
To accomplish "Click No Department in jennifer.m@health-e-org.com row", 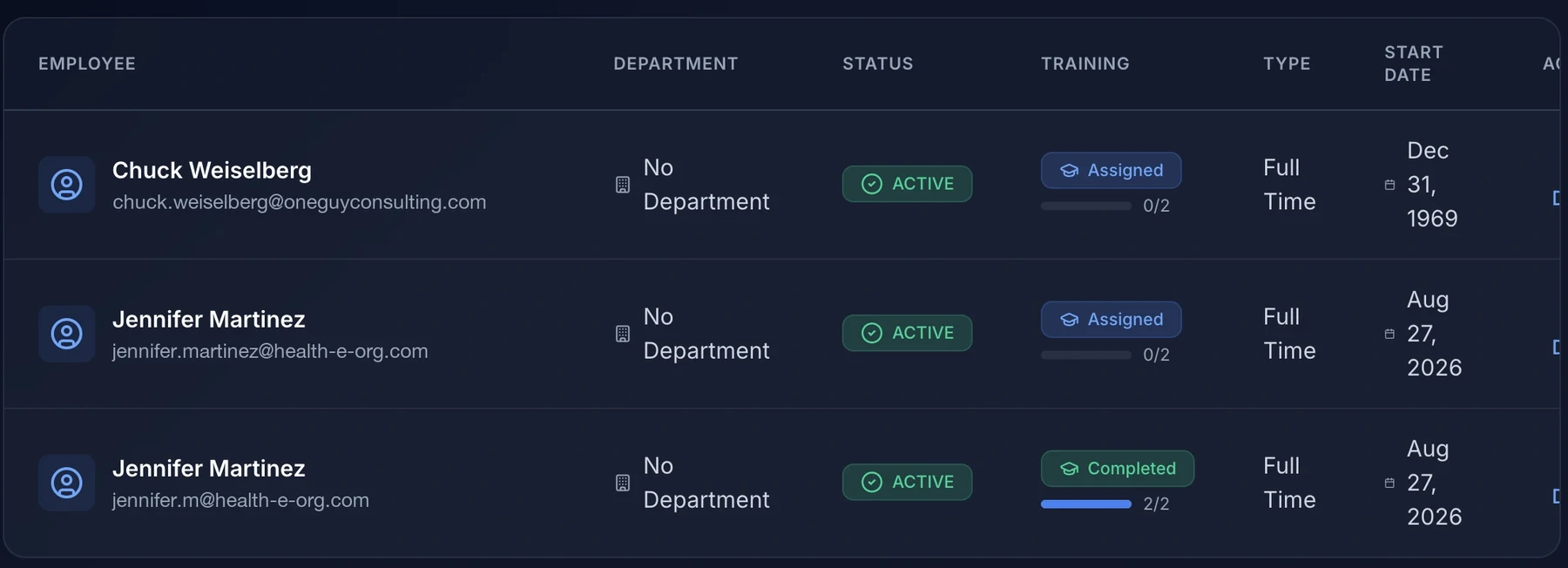I will pos(706,483).
